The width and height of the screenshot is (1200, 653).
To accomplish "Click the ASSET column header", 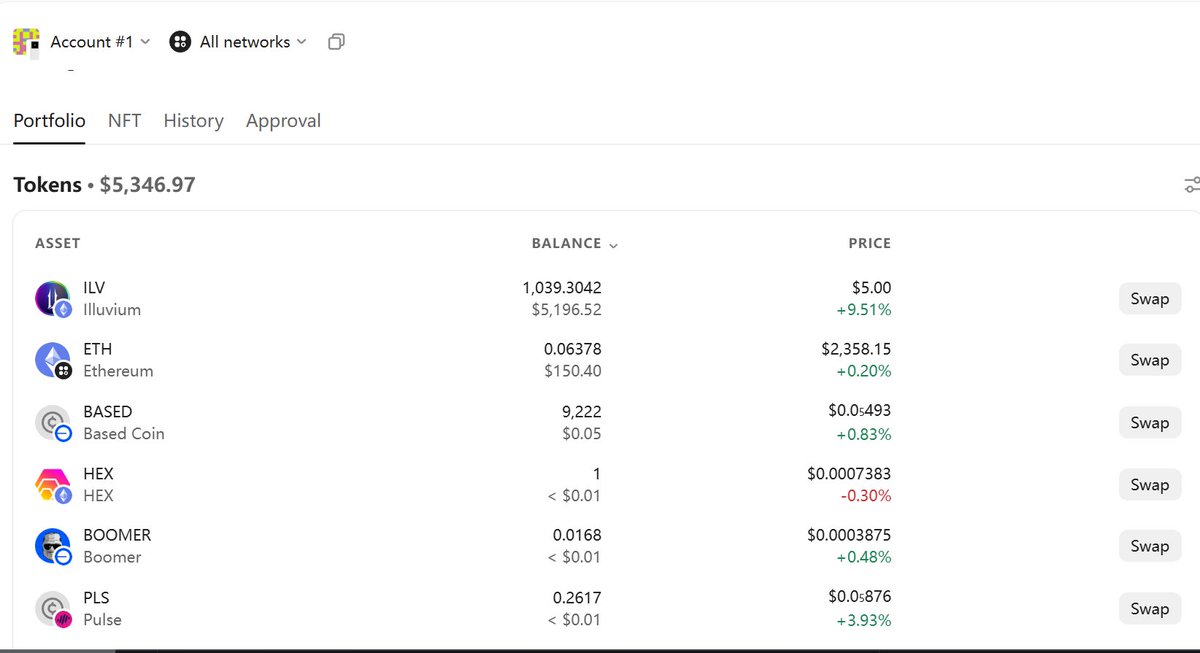I will [x=57, y=243].
